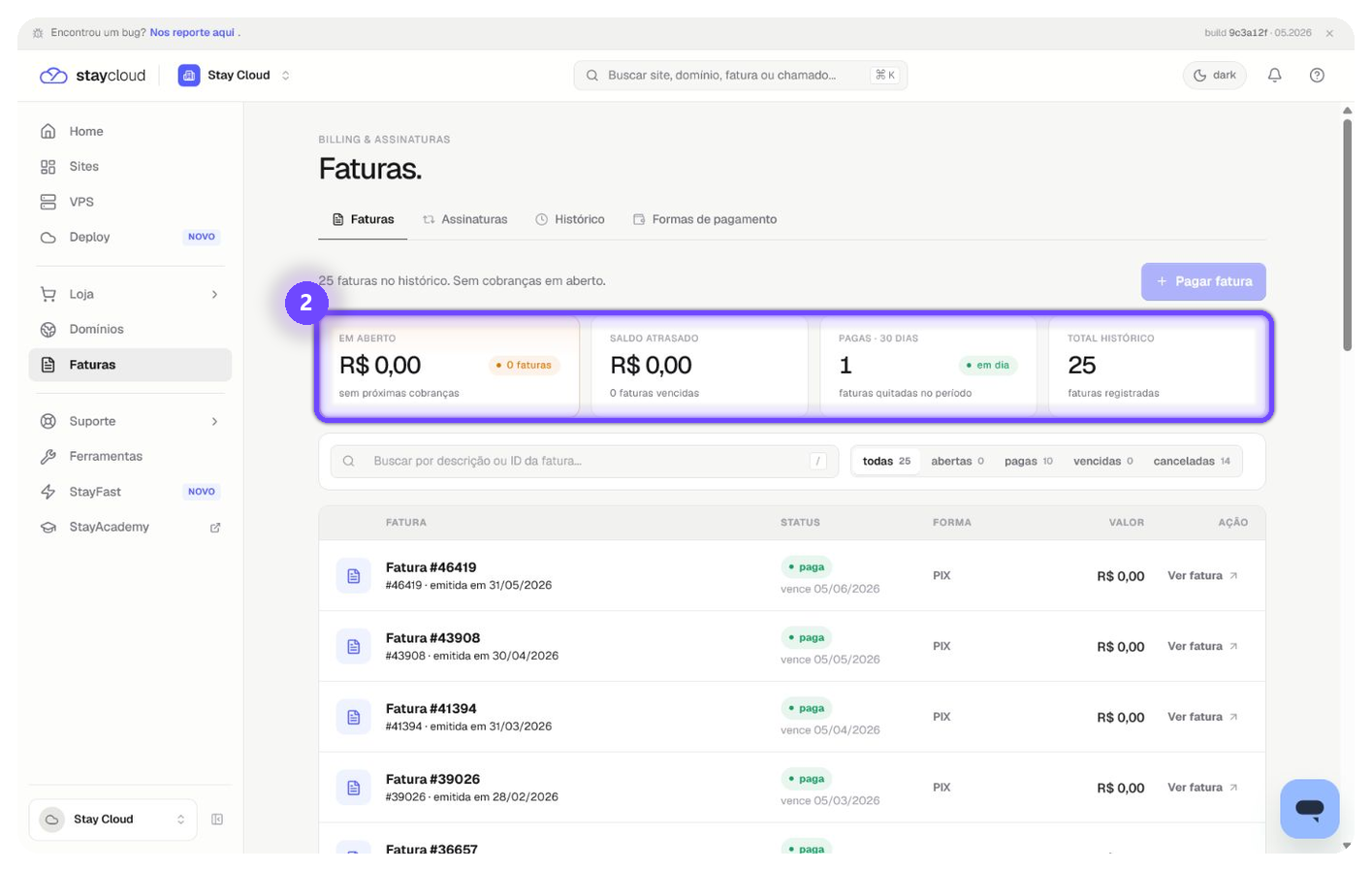Click the scrollbar down arrow
The width and height of the screenshot is (1372, 871).
point(1347,846)
